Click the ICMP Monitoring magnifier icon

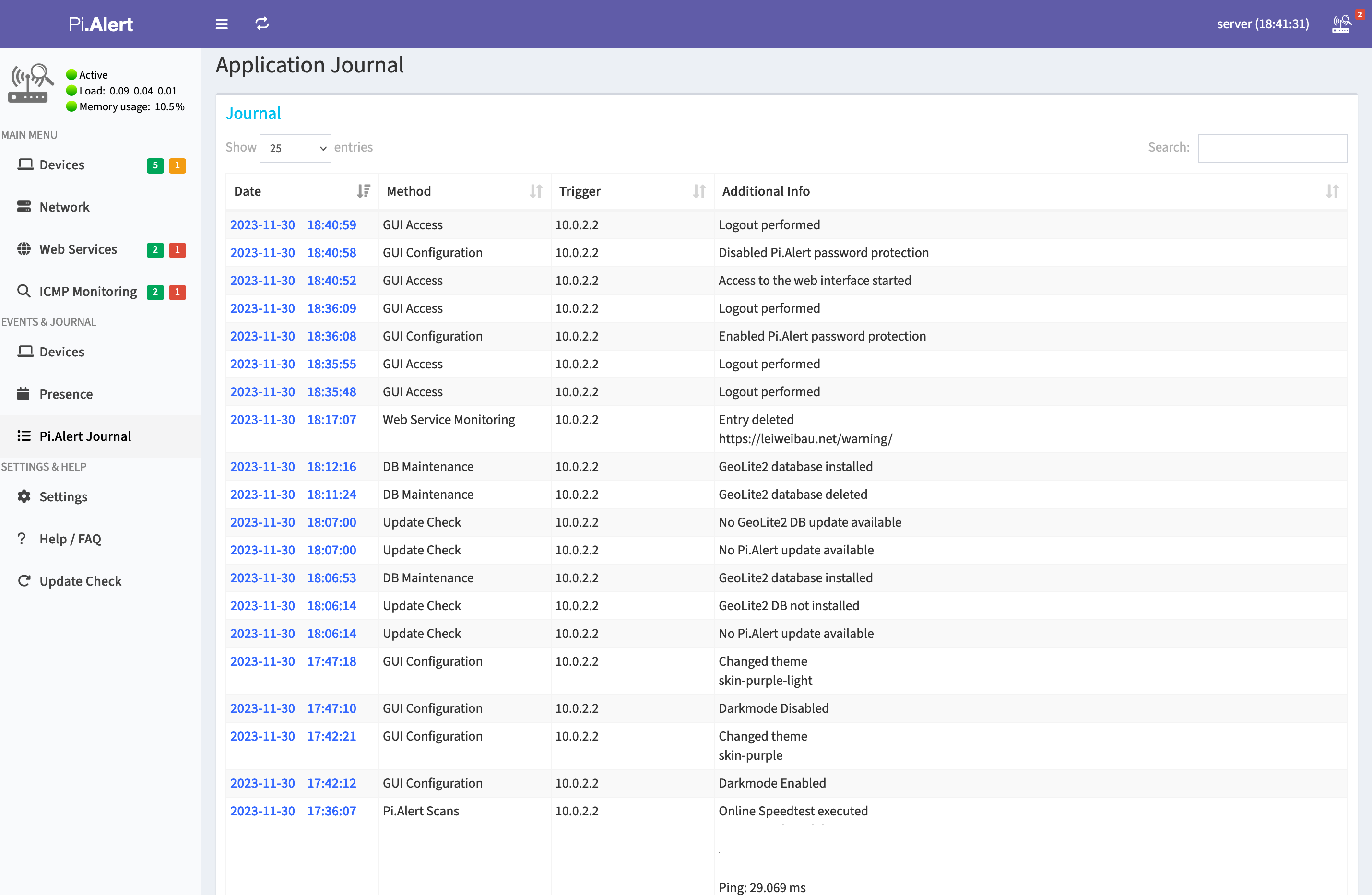click(x=24, y=291)
